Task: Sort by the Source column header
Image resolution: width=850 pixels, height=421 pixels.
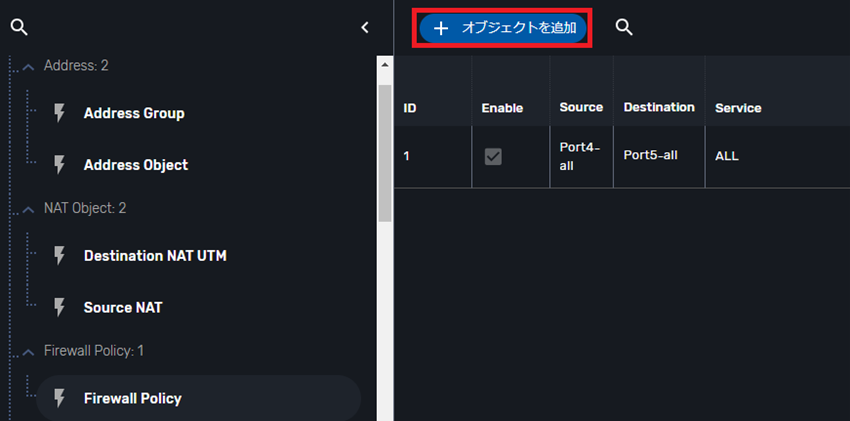Action: pyautogui.click(x=581, y=107)
